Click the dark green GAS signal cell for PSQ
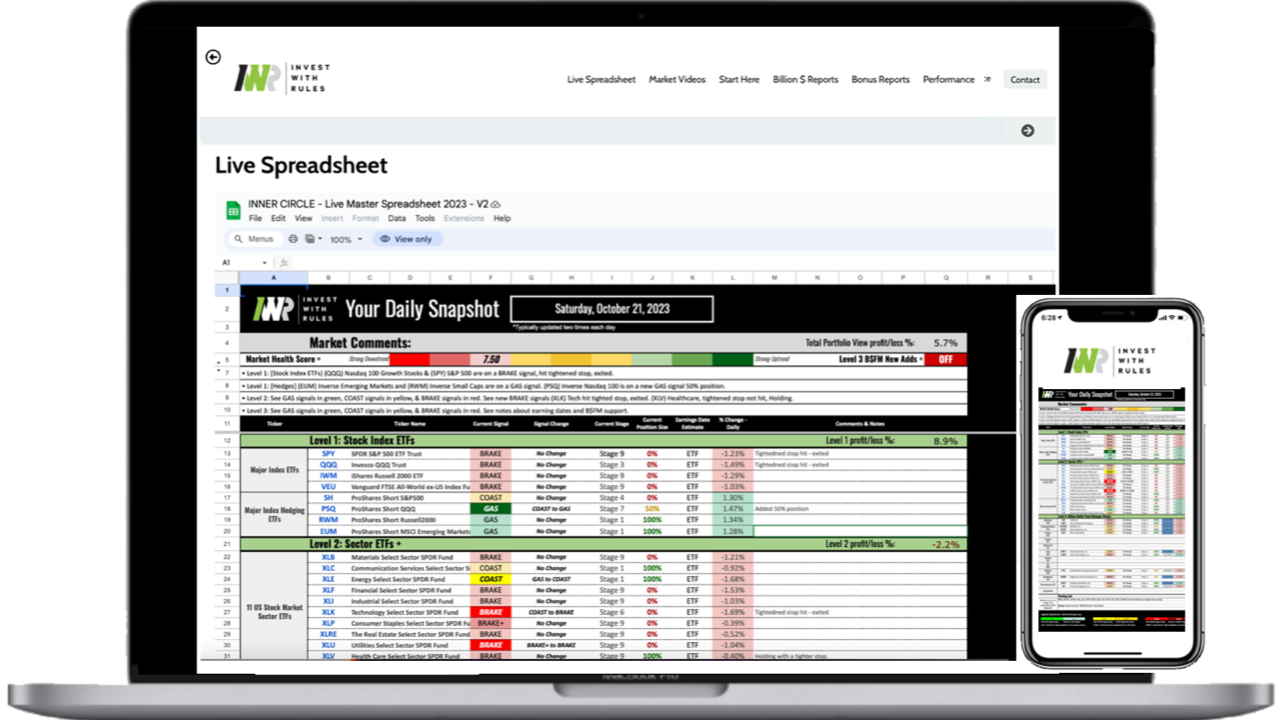1280x720 pixels. point(490,509)
